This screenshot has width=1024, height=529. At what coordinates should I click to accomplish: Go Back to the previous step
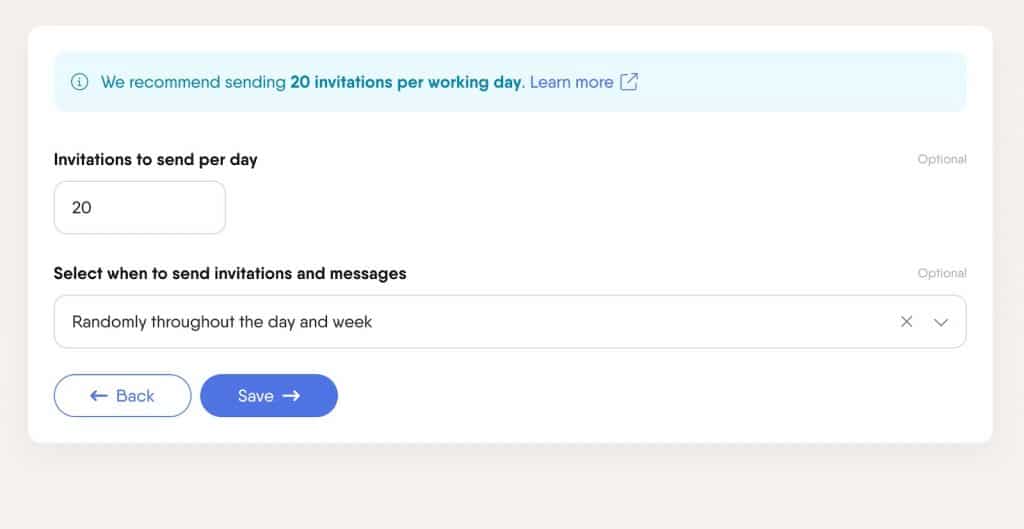123,396
